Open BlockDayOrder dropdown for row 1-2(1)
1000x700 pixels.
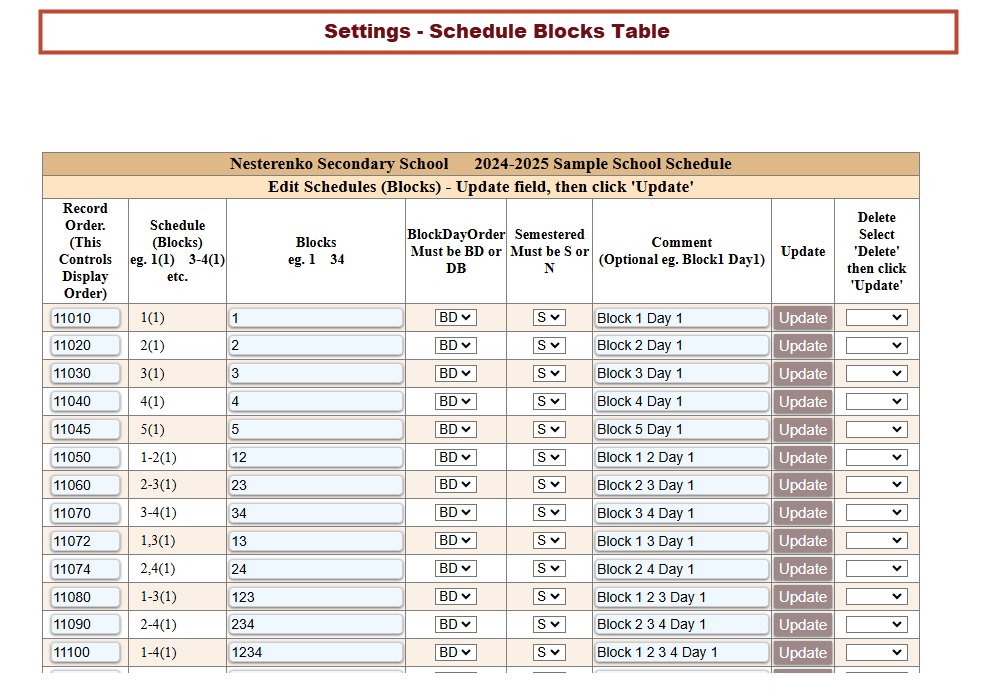tap(456, 457)
